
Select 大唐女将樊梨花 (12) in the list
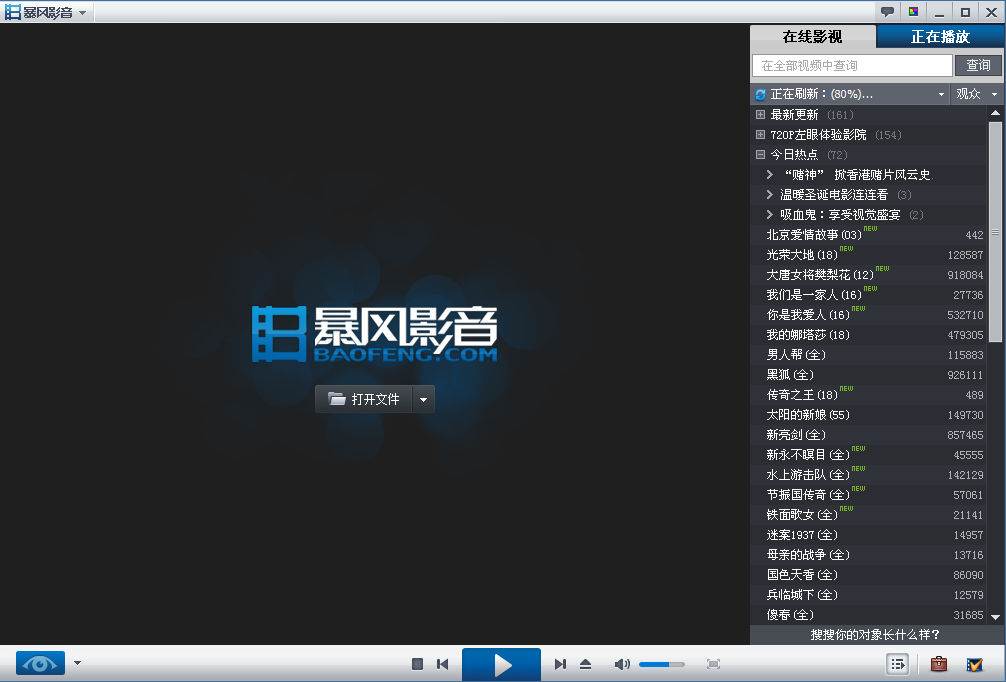869,275
